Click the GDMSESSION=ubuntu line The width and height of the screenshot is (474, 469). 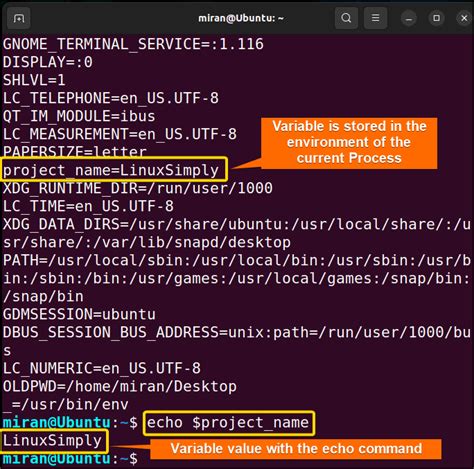pyautogui.click(x=79, y=314)
